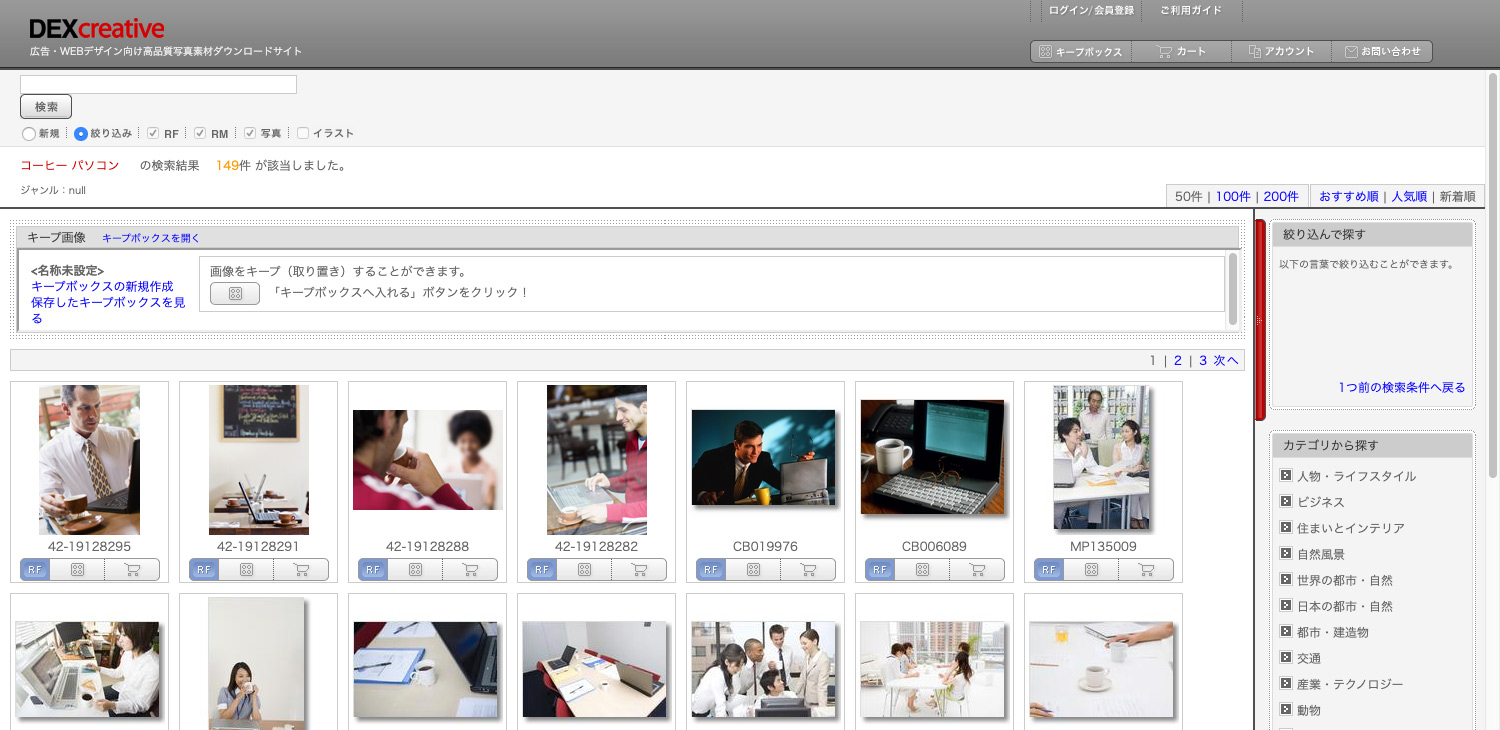Click the keep image panel scrollbar
The image size is (1500, 730).
pyautogui.click(x=1233, y=290)
